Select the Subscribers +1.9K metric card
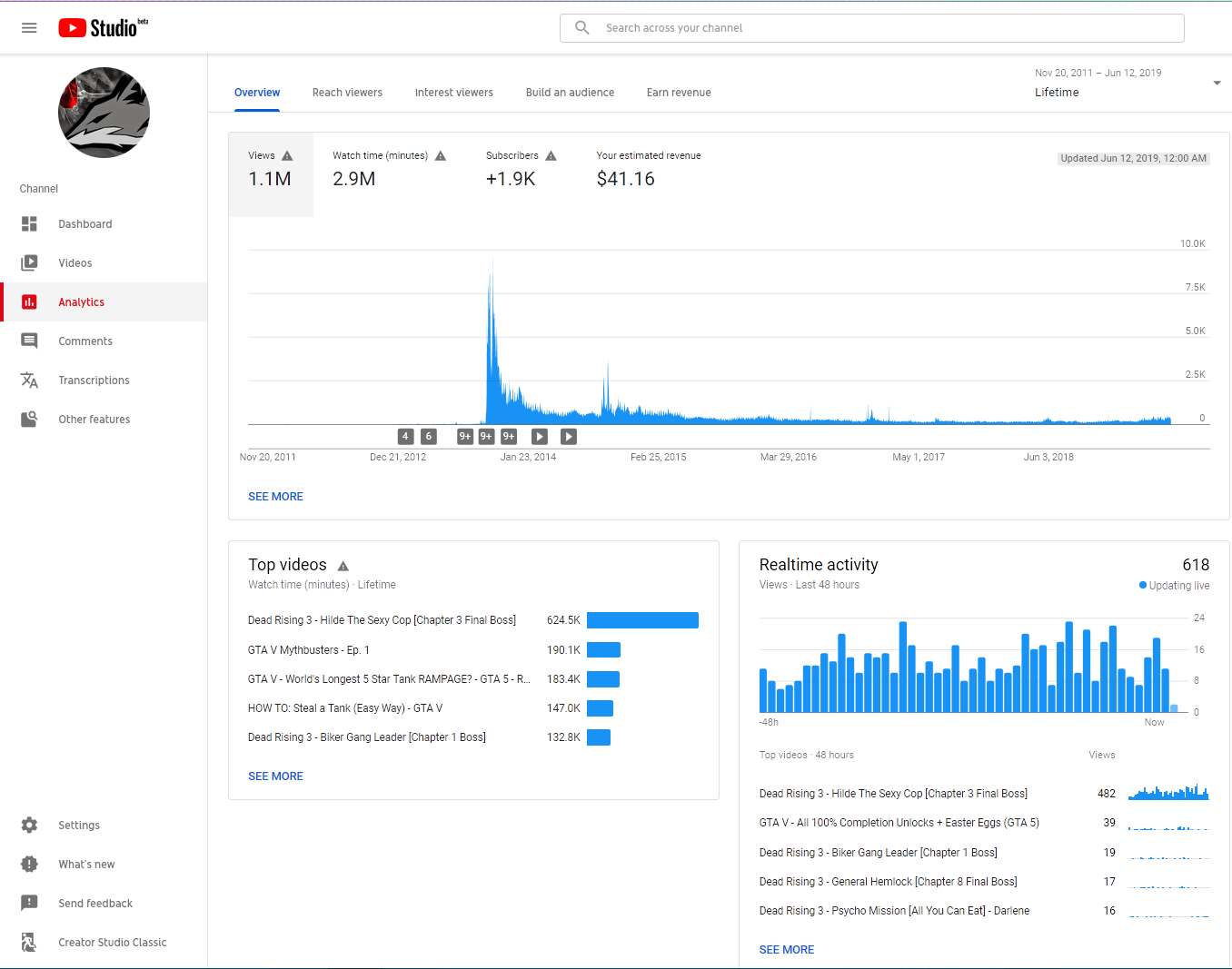The width and height of the screenshot is (1232, 969). pos(522,174)
